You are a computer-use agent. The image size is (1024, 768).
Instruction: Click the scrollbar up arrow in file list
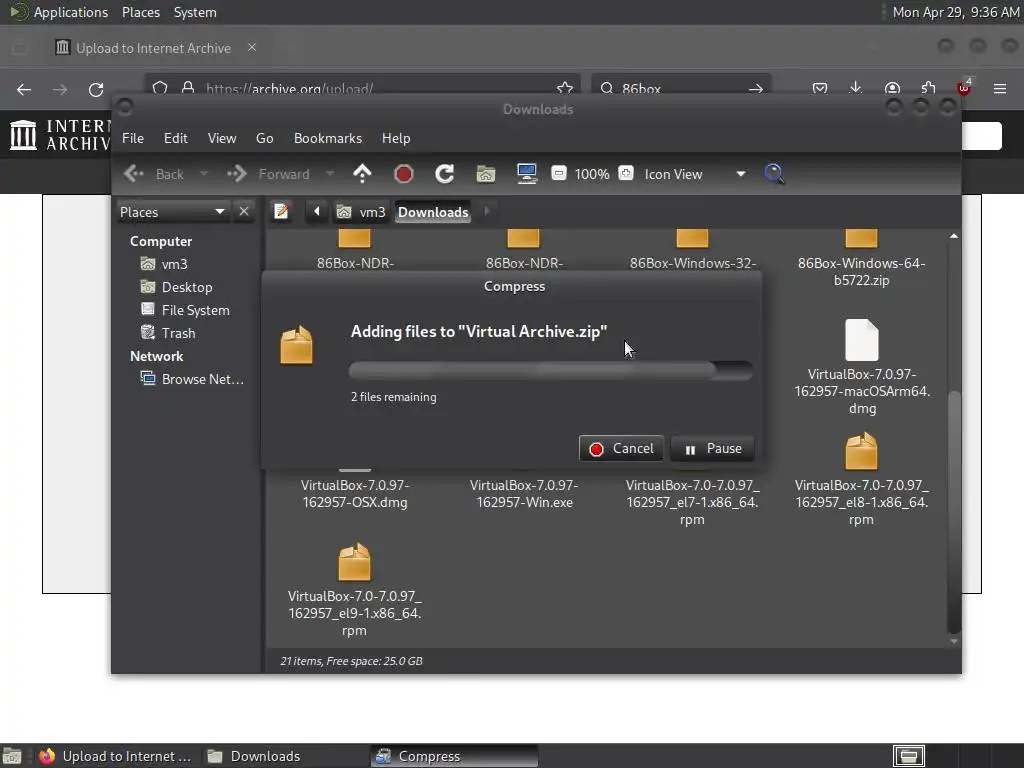point(954,236)
